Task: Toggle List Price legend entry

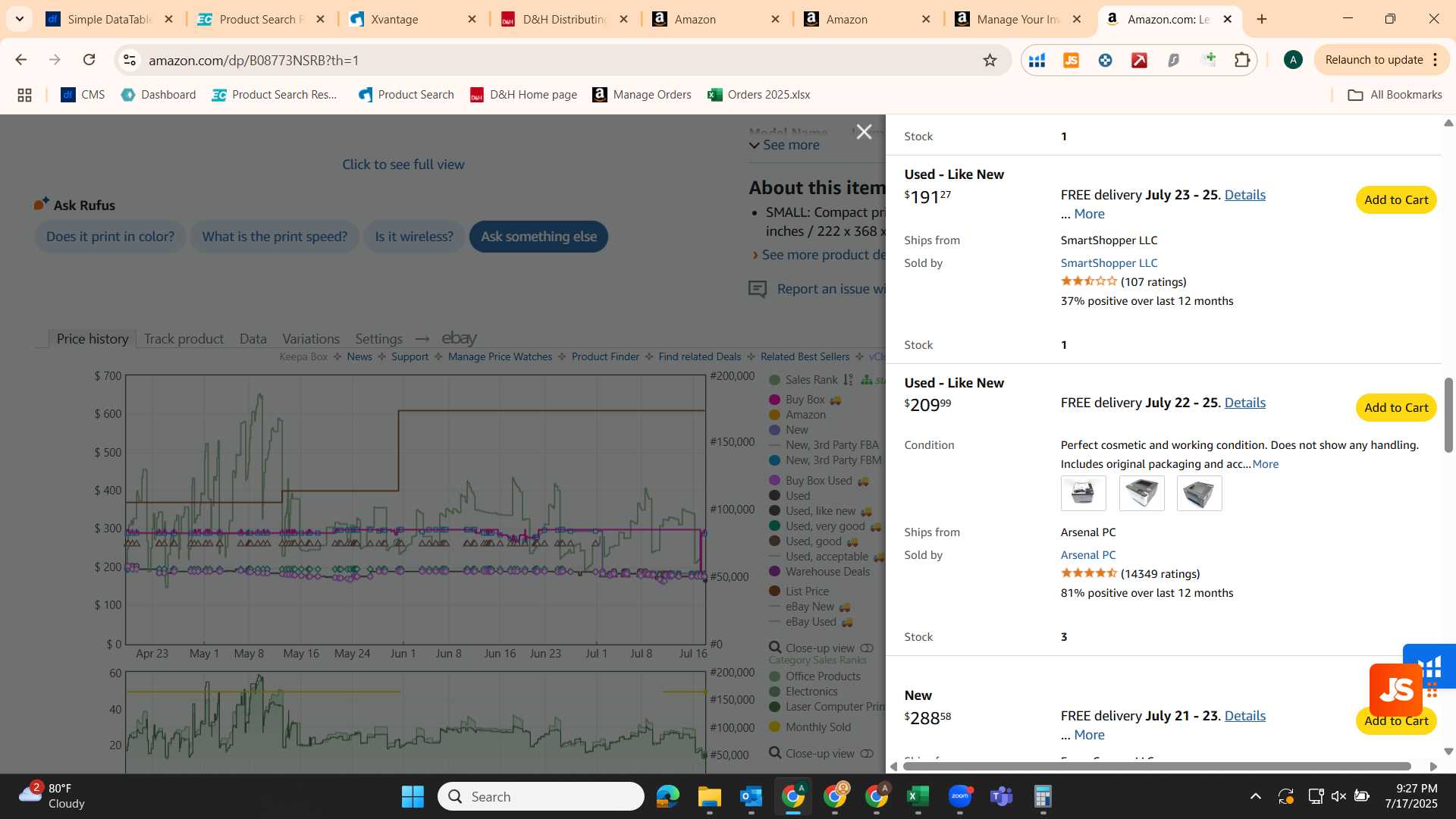Action: (x=799, y=591)
